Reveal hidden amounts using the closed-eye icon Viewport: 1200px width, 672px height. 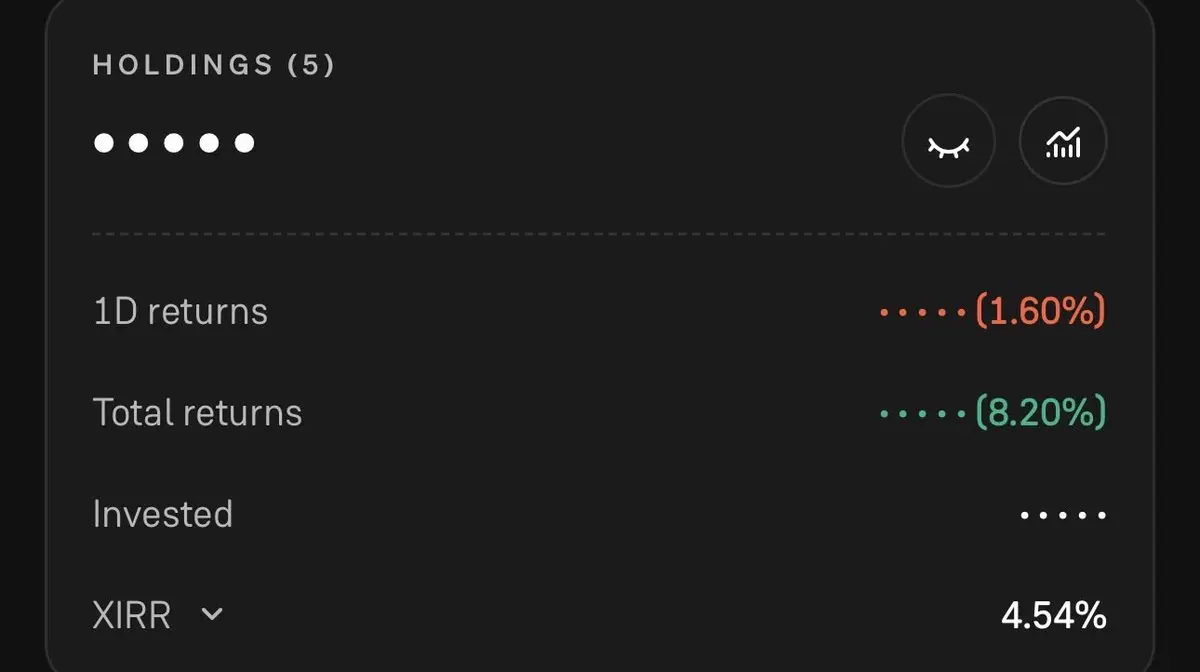tap(948, 143)
